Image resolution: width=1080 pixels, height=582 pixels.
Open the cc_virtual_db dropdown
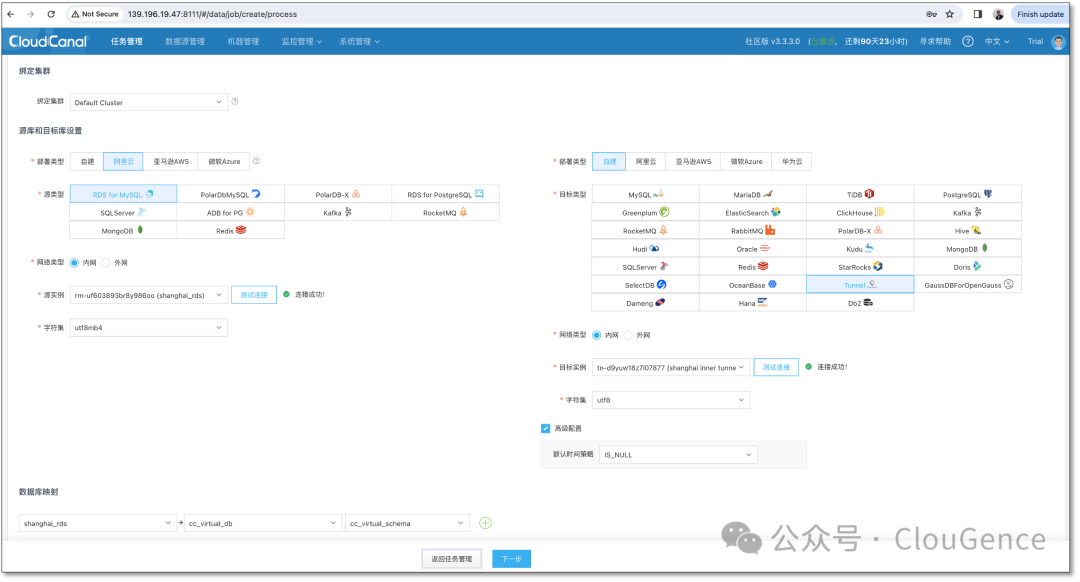(x=262, y=523)
